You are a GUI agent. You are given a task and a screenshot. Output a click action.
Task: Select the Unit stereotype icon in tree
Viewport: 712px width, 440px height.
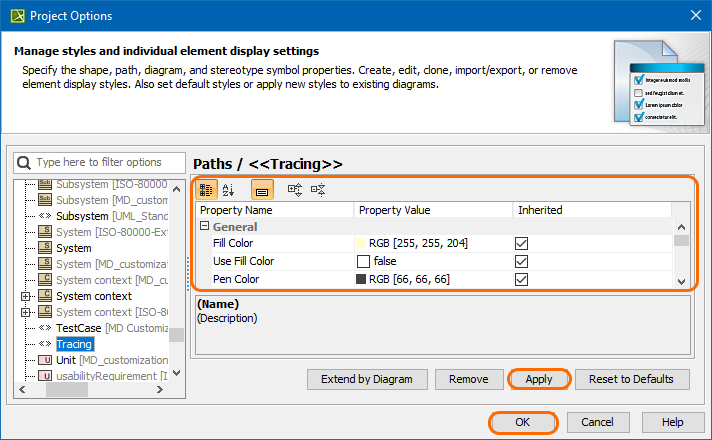coord(44,360)
